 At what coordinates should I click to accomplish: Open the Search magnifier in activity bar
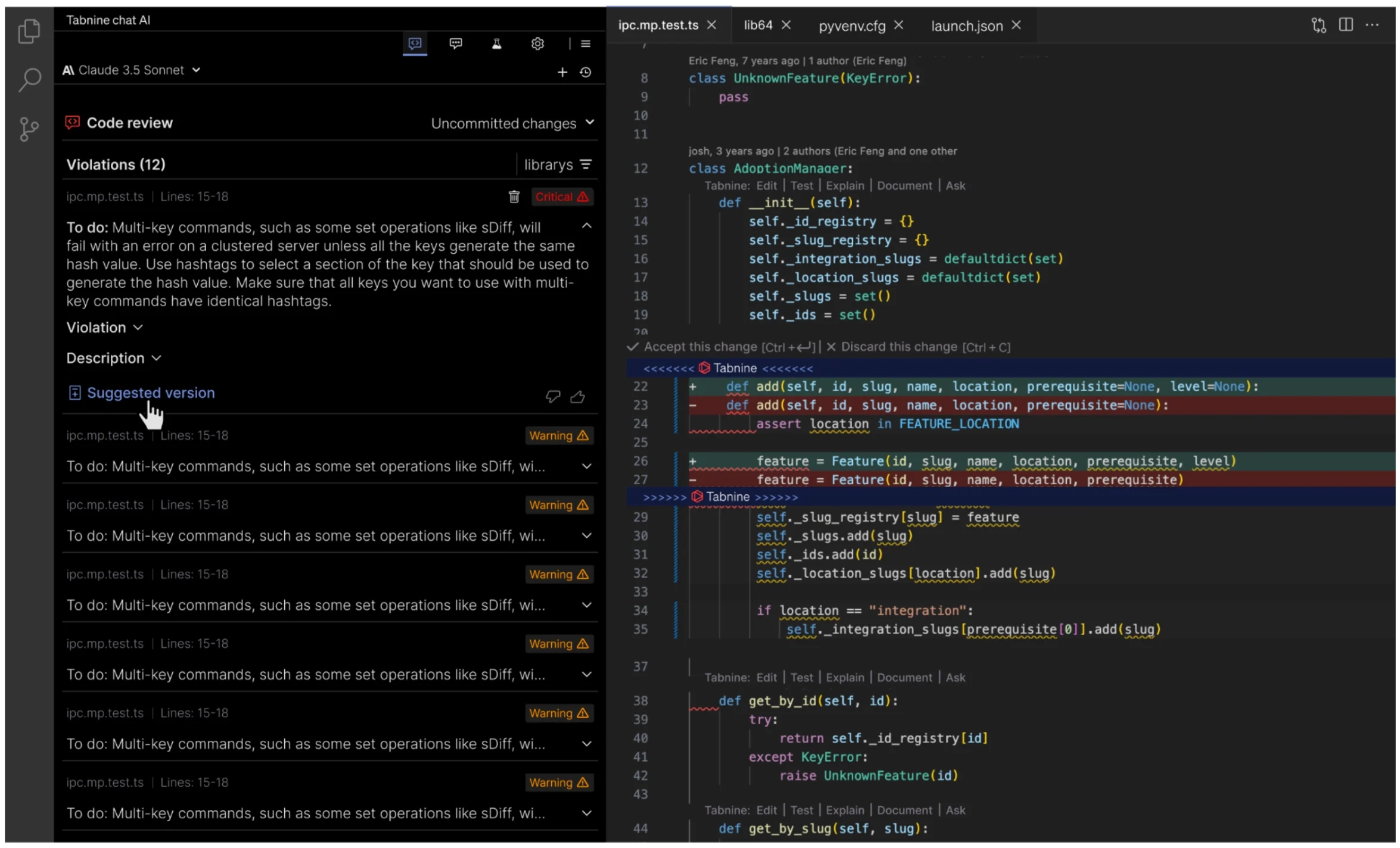click(29, 79)
